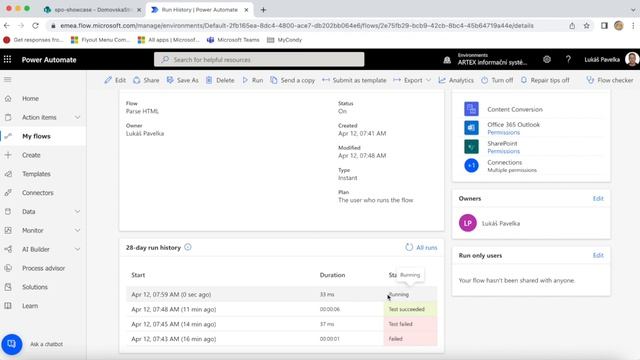This screenshot has height=360, width=640.
Task: Click the browser address bar
Action: pos(297,26)
